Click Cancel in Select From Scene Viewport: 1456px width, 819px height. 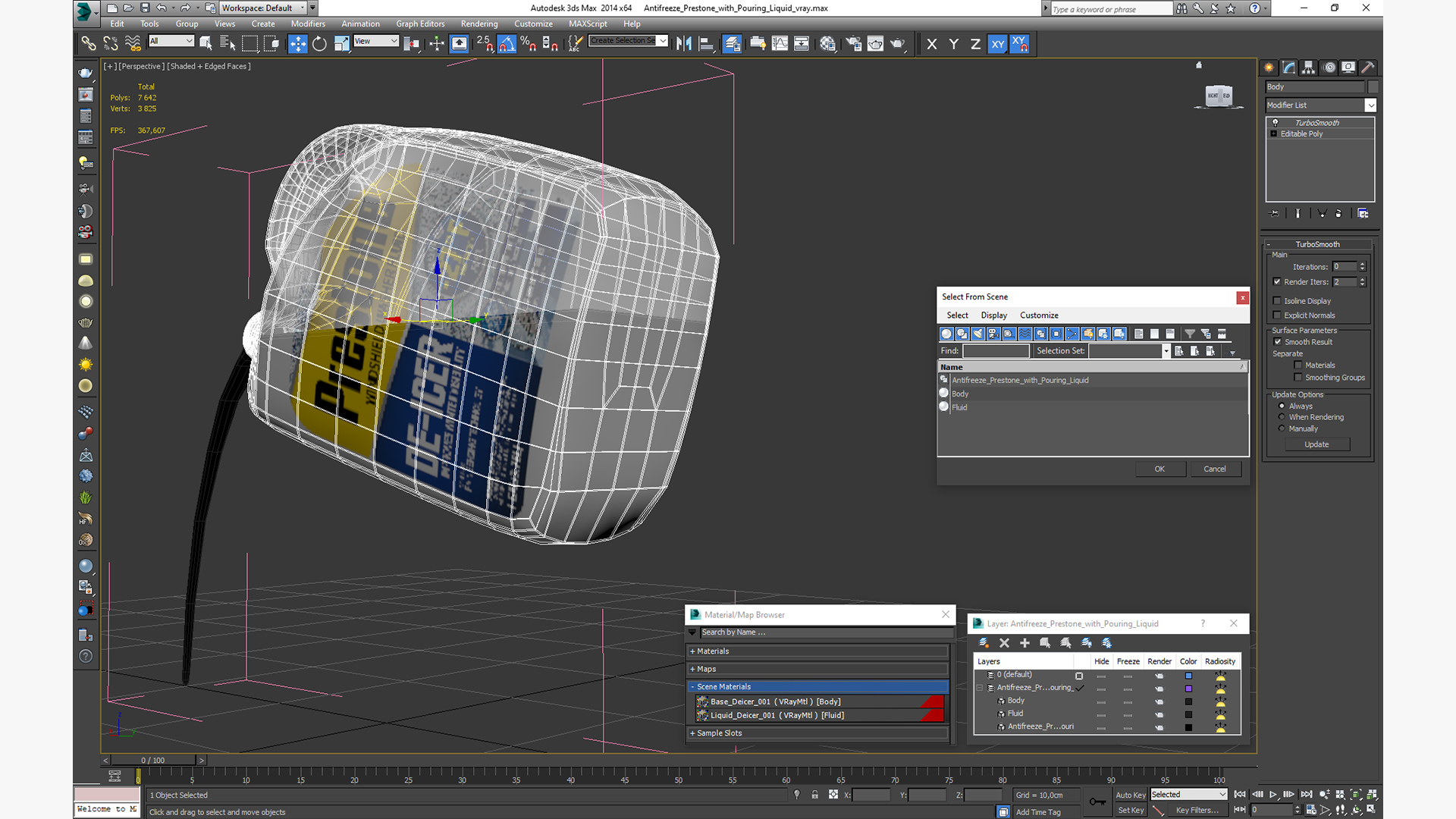click(x=1215, y=469)
